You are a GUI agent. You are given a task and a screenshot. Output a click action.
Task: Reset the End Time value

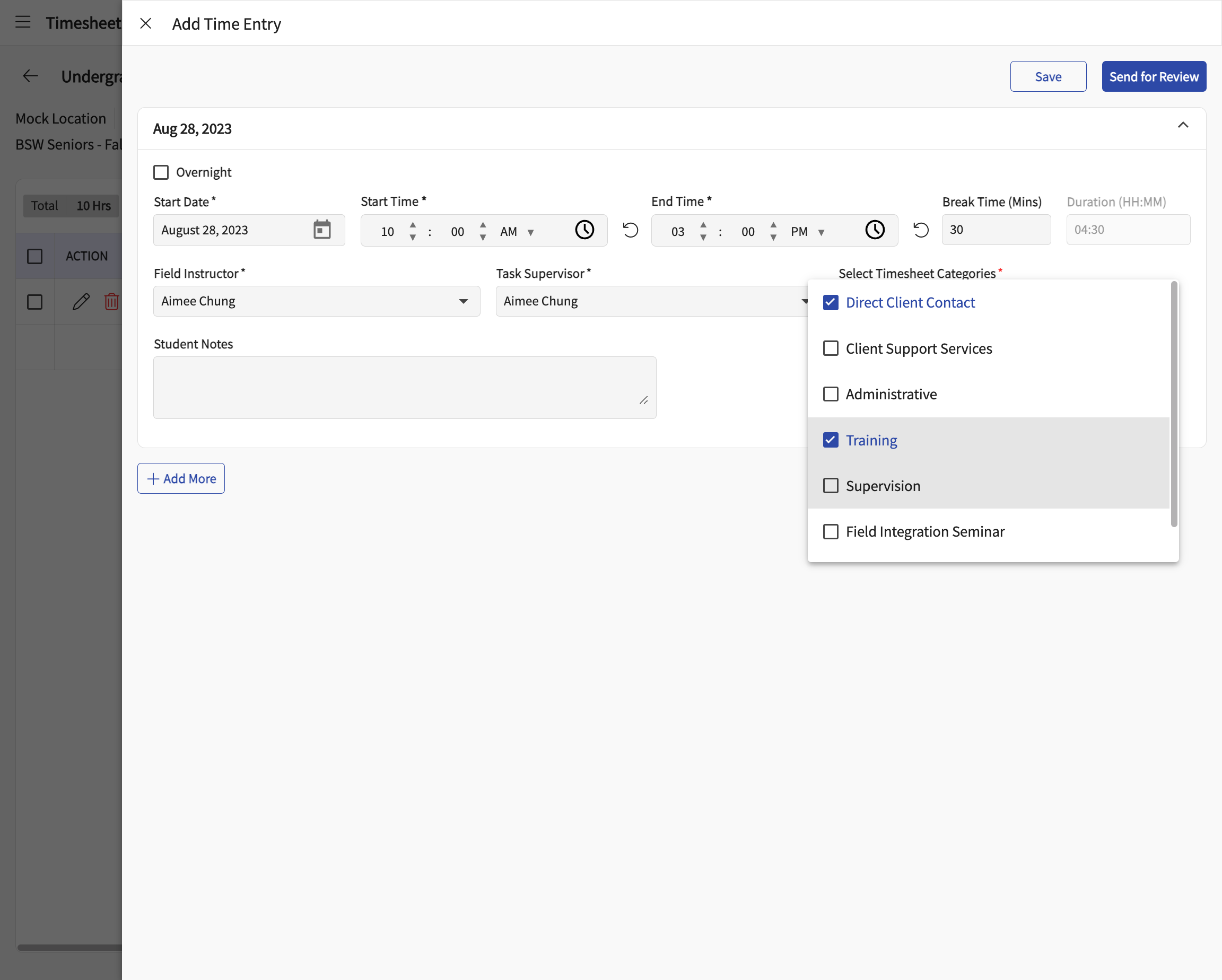click(x=921, y=230)
